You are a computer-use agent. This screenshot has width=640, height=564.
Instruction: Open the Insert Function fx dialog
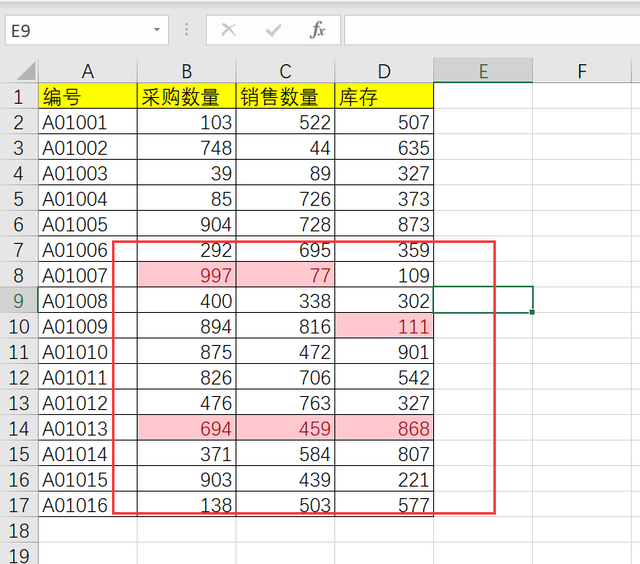point(318,30)
